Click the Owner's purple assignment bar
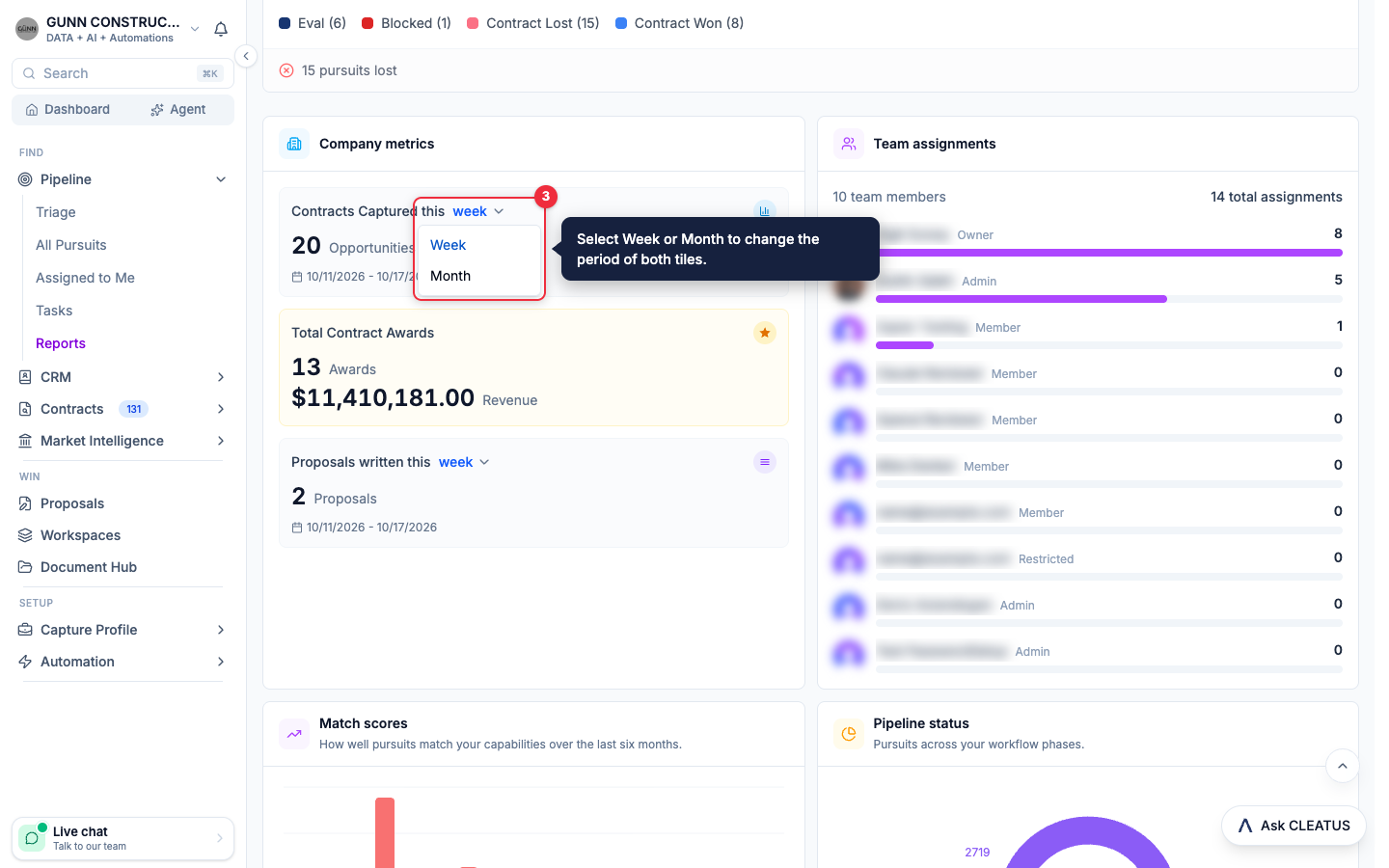1389x868 pixels. point(1108,253)
